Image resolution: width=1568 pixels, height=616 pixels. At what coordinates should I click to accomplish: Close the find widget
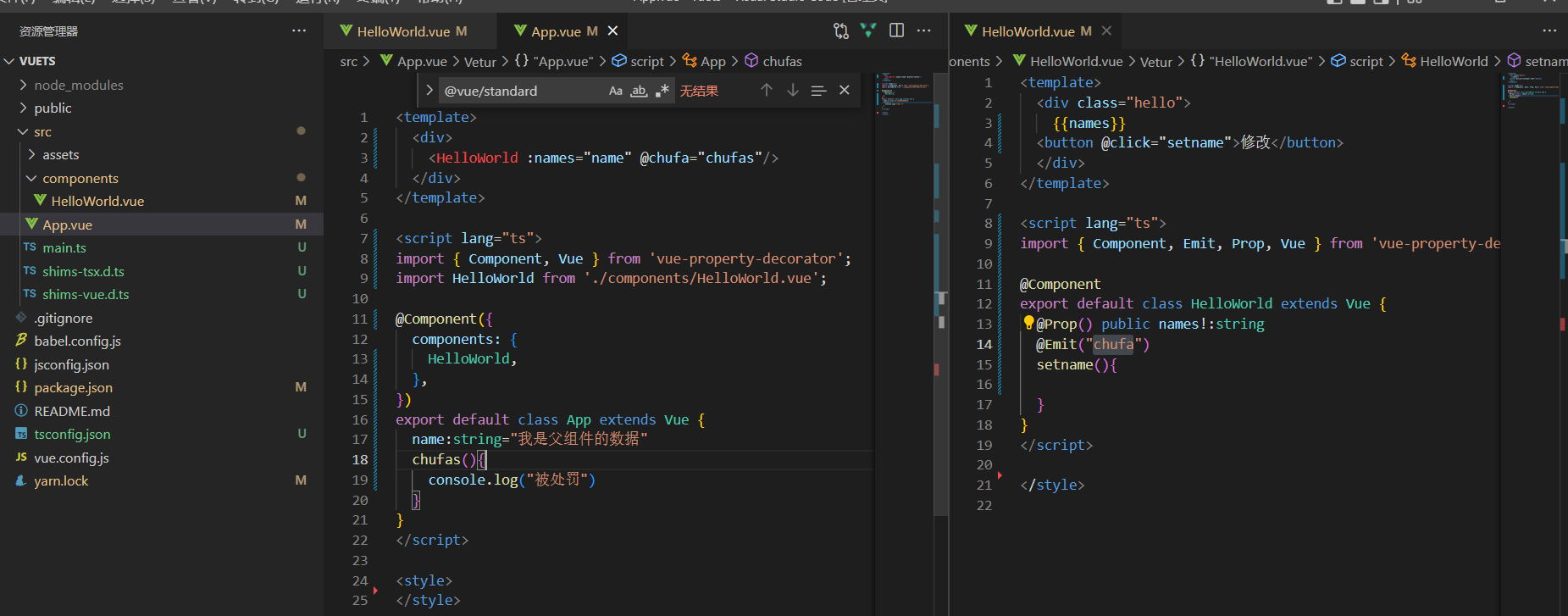(845, 90)
